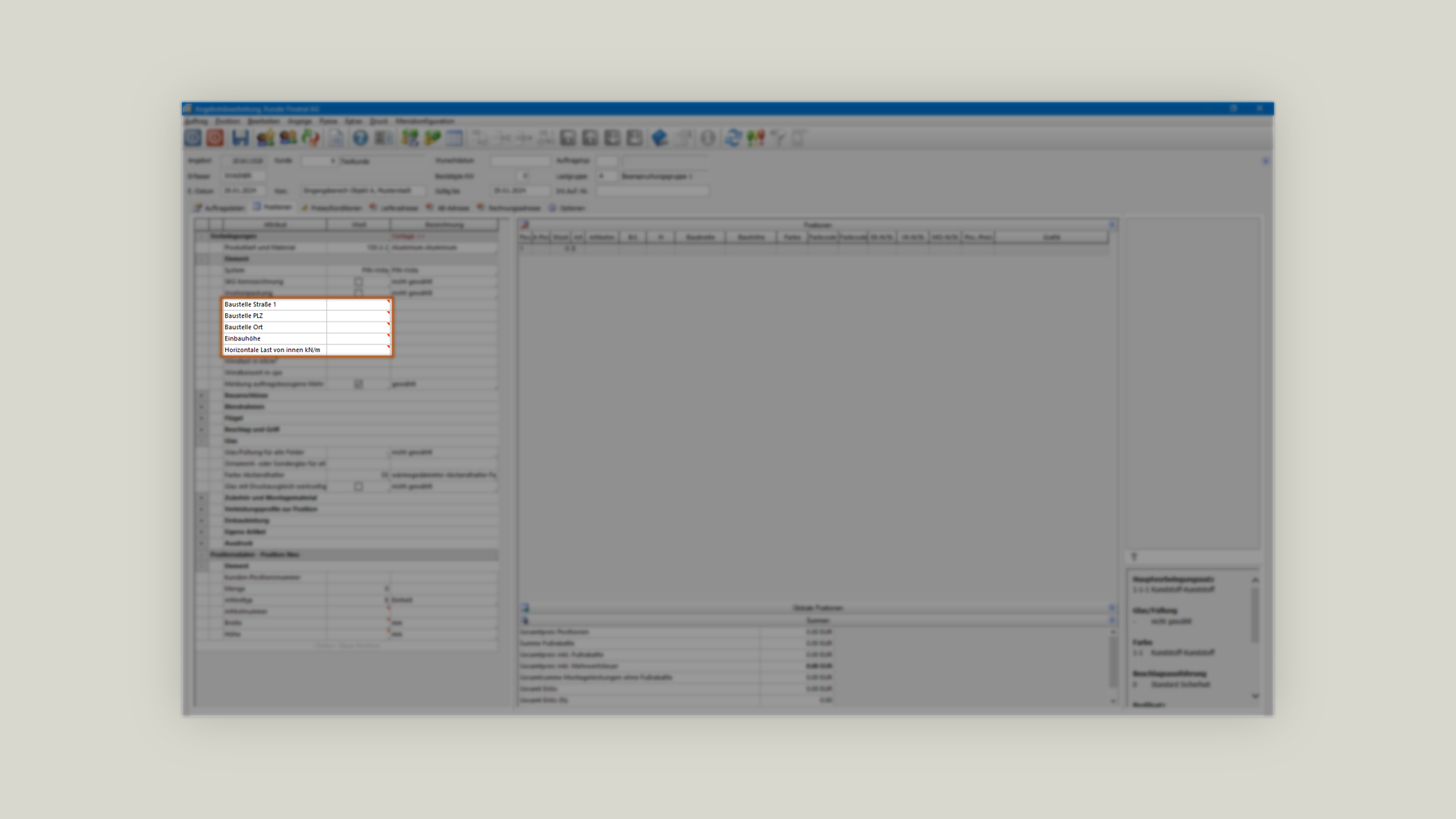Click value field beside Baustelle Straße 1
Image resolution: width=1456 pixels, height=819 pixels.
pyautogui.click(x=359, y=304)
